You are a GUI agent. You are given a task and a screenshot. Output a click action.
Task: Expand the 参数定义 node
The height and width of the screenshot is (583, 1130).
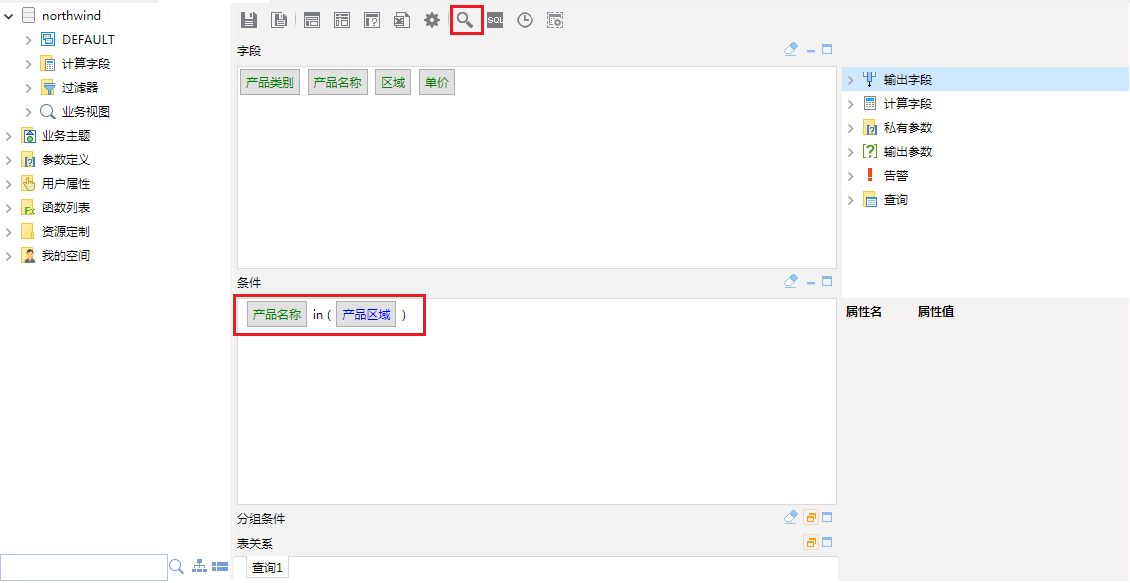[9, 160]
